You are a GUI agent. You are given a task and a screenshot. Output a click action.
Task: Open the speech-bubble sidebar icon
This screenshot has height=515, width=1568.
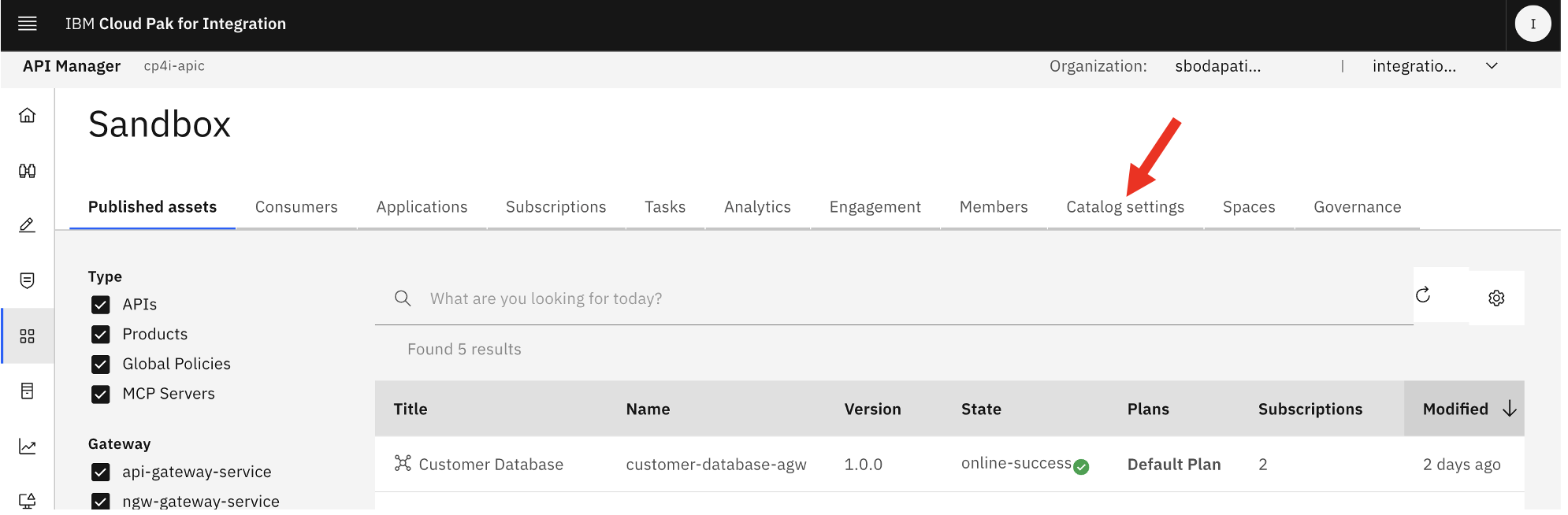pos(28,280)
